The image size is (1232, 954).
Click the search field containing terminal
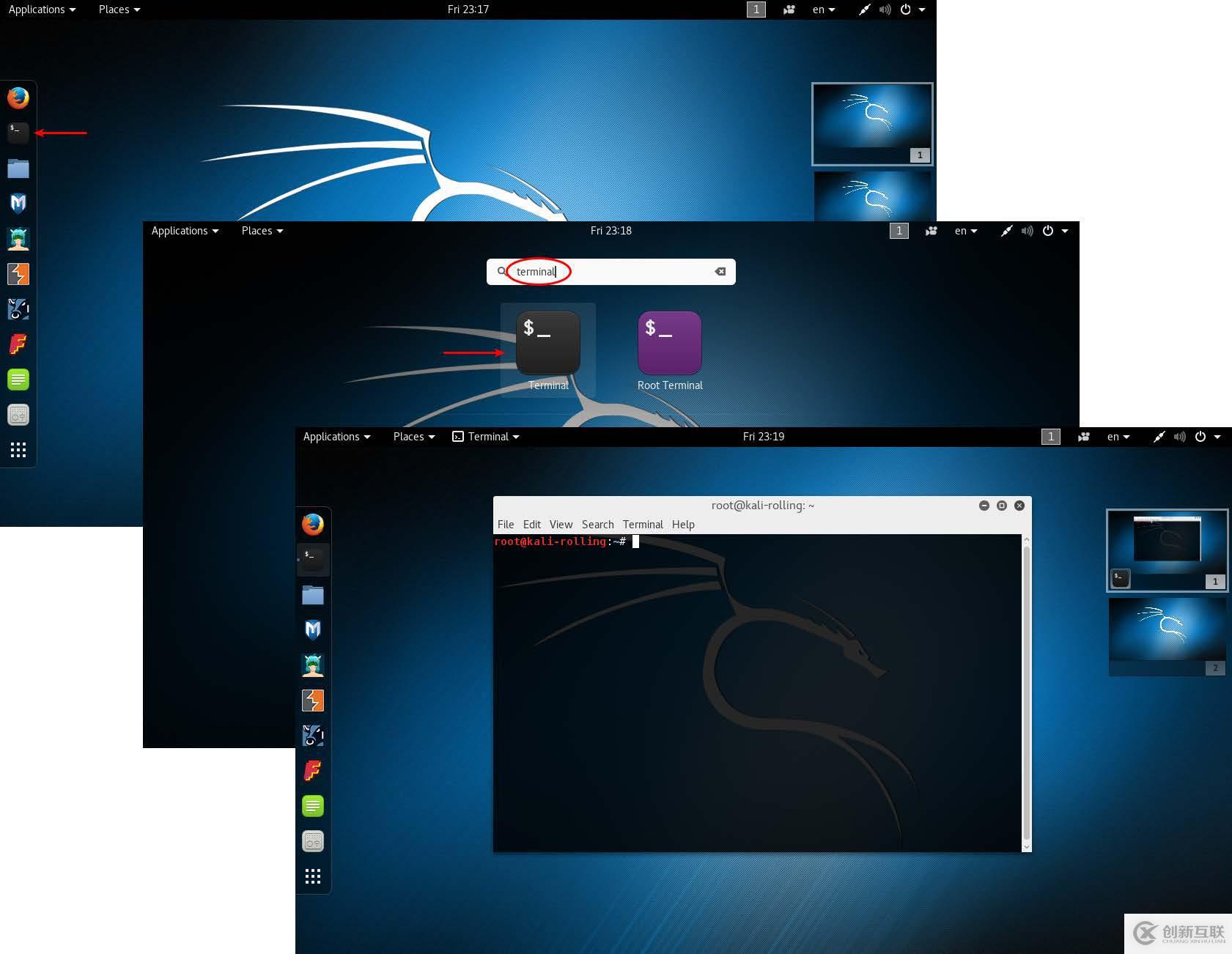(x=611, y=272)
